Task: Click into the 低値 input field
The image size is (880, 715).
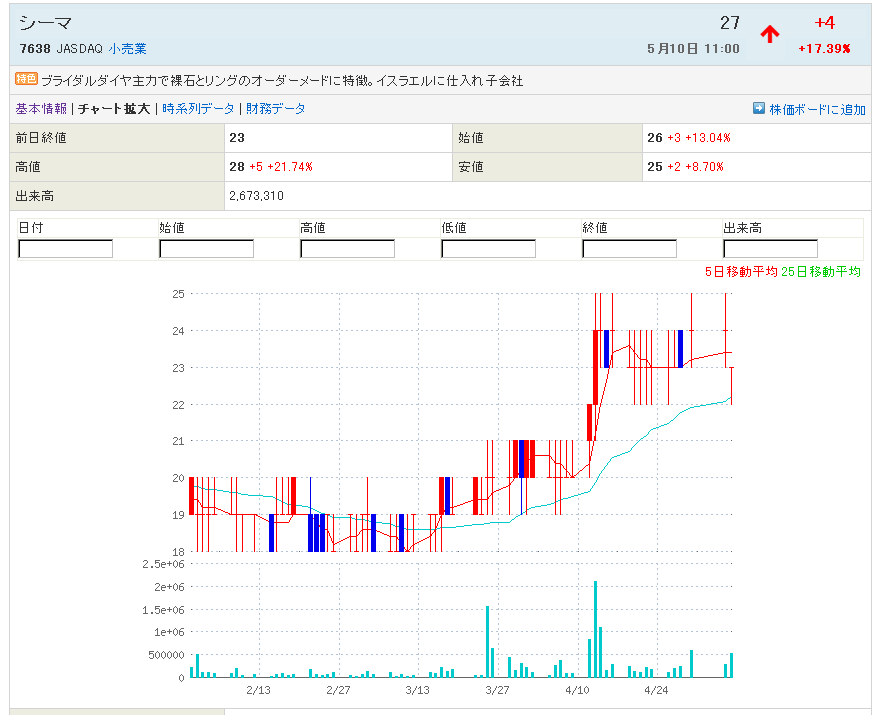Action: click(488, 249)
